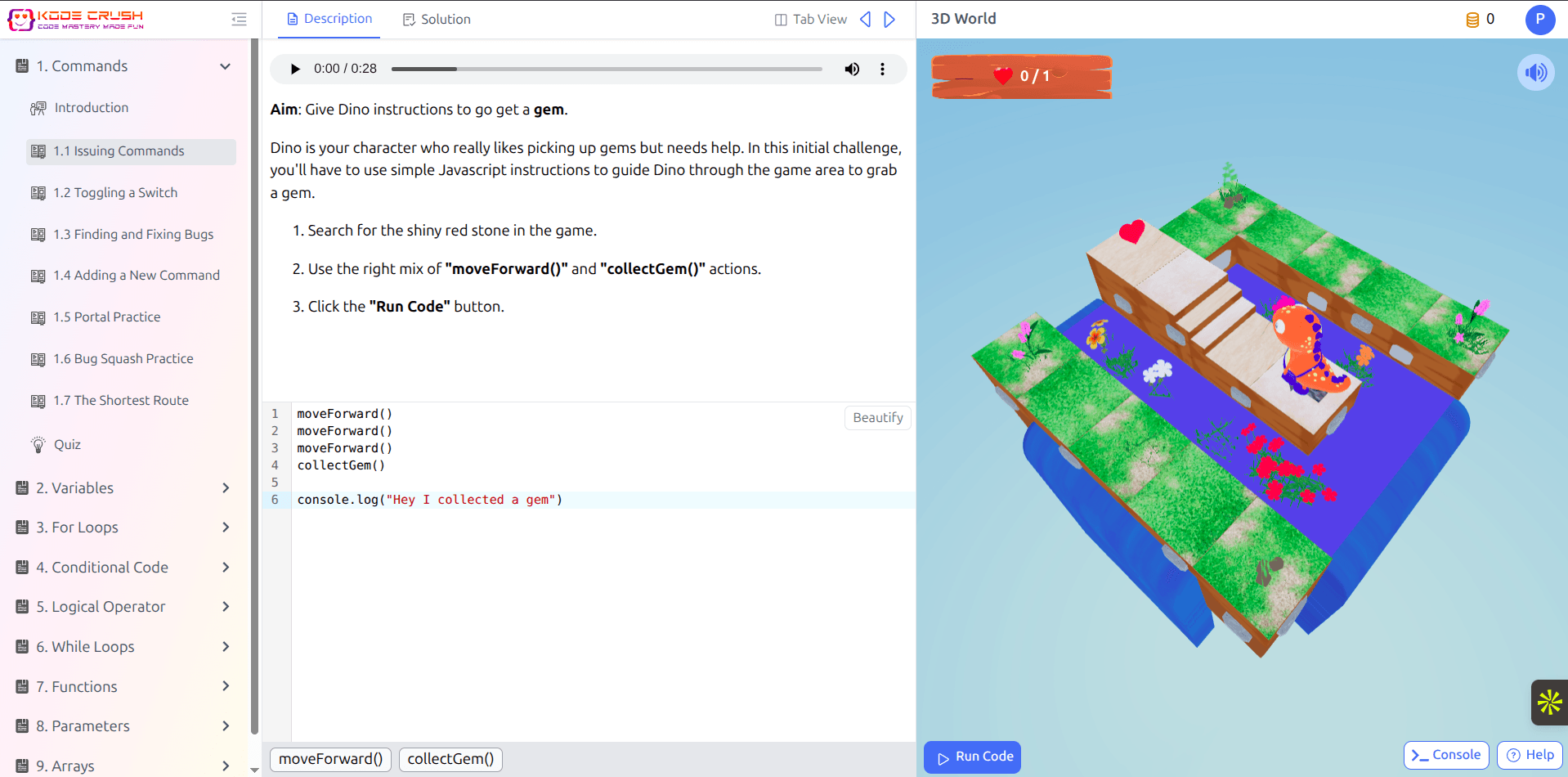
Task: Select the Introduction lesson icon
Action: click(38, 107)
